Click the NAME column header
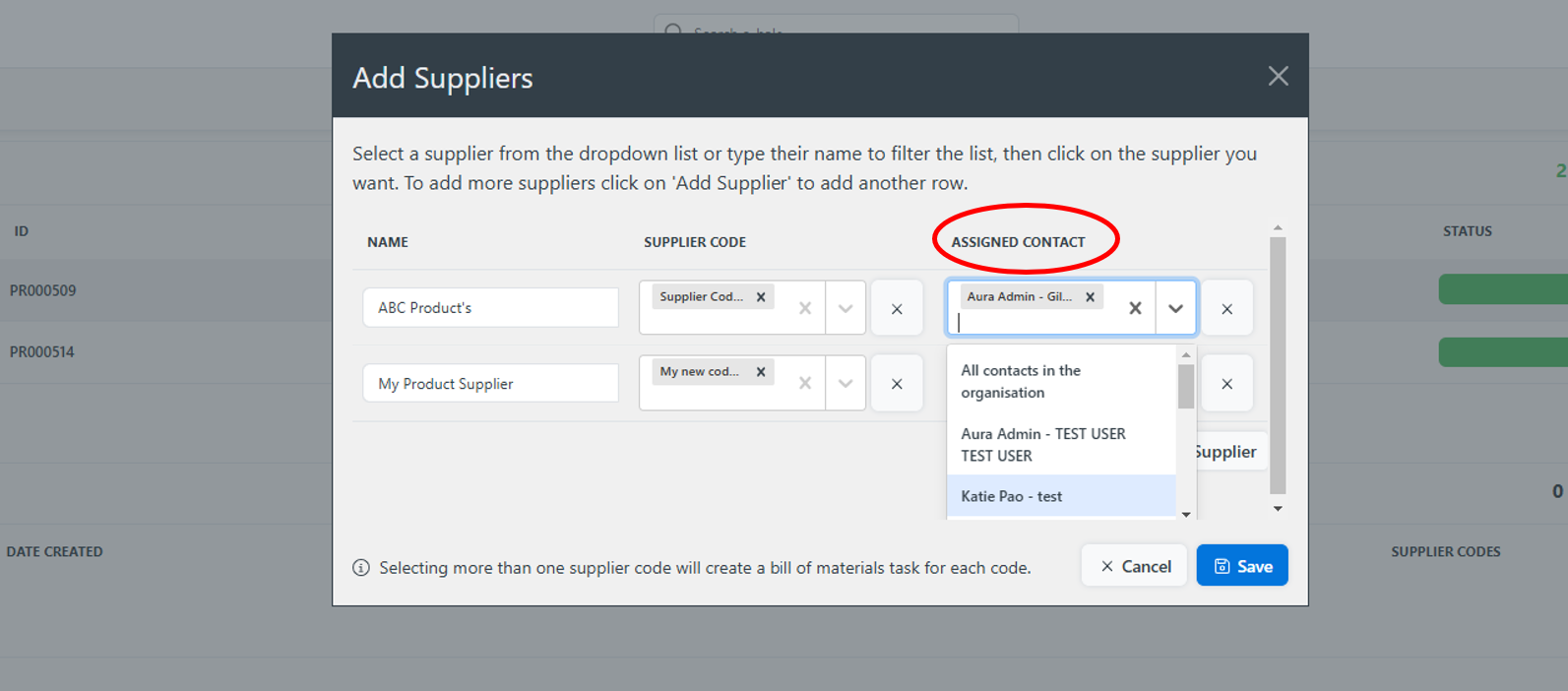The image size is (1568, 691). (388, 242)
